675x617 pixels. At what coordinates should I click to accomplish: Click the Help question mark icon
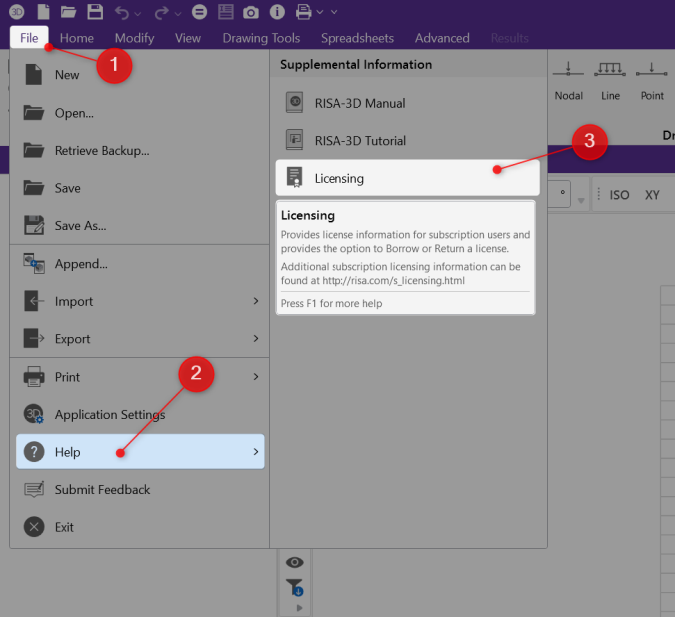34,452
